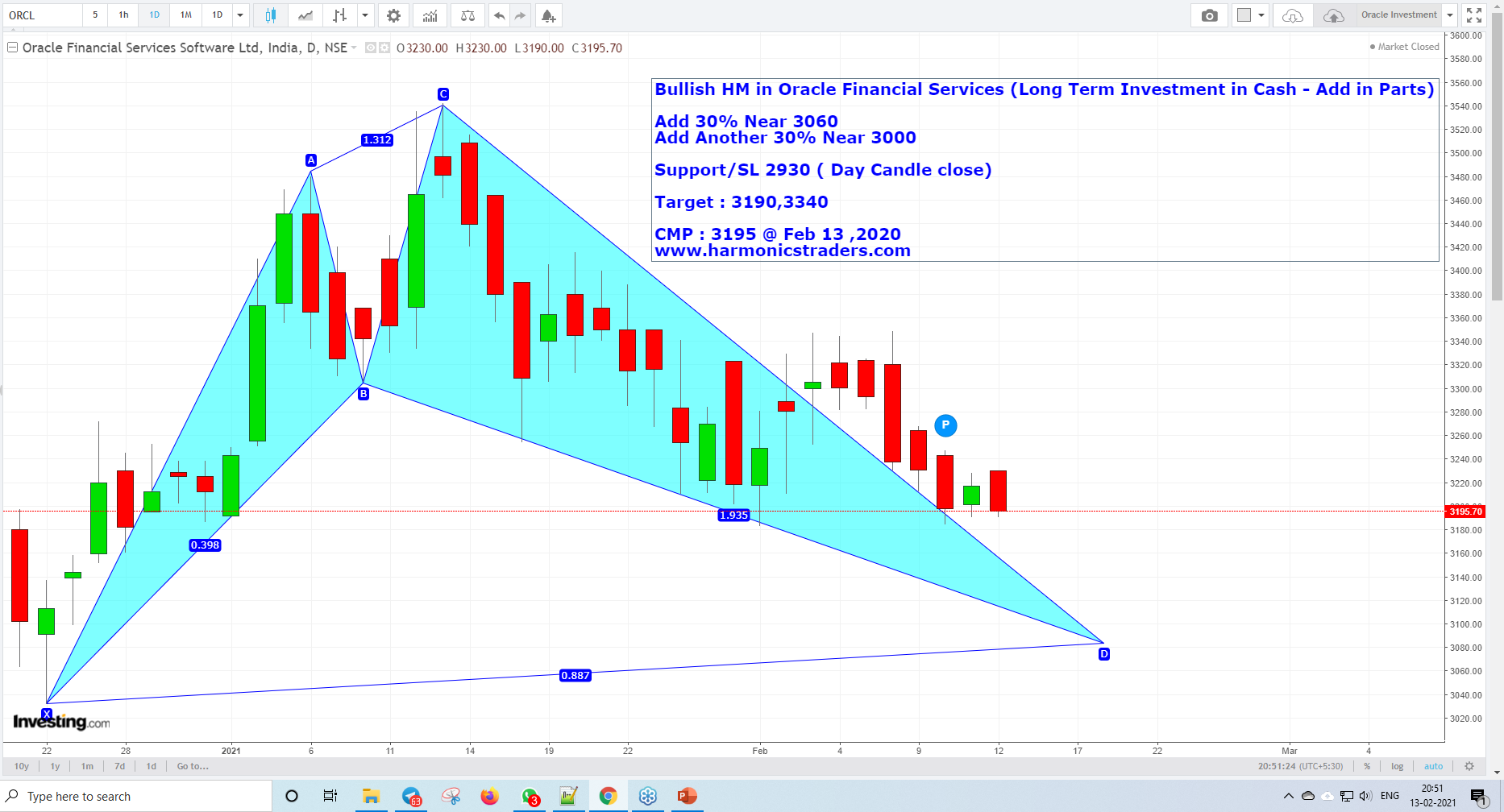Redo chart action
The image size is (1504, 812).
point(521,15)
